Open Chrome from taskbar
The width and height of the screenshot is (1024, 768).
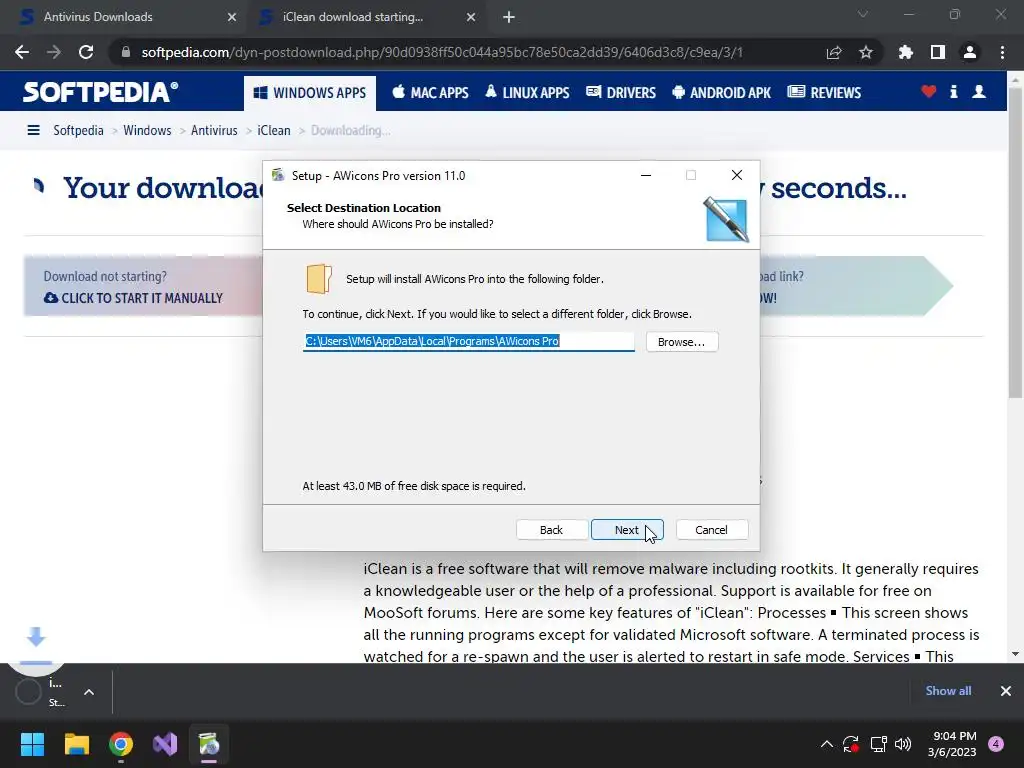coord(121,744)
